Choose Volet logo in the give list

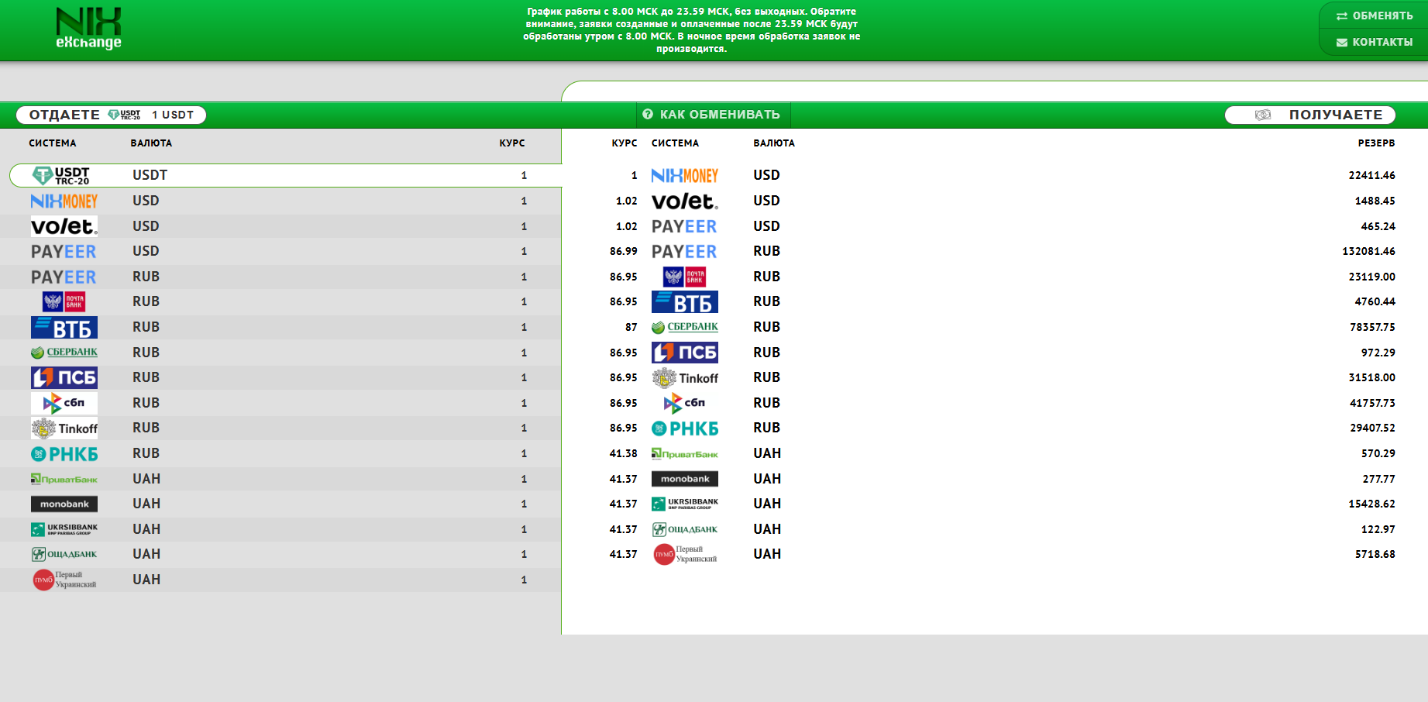[64, 226]
